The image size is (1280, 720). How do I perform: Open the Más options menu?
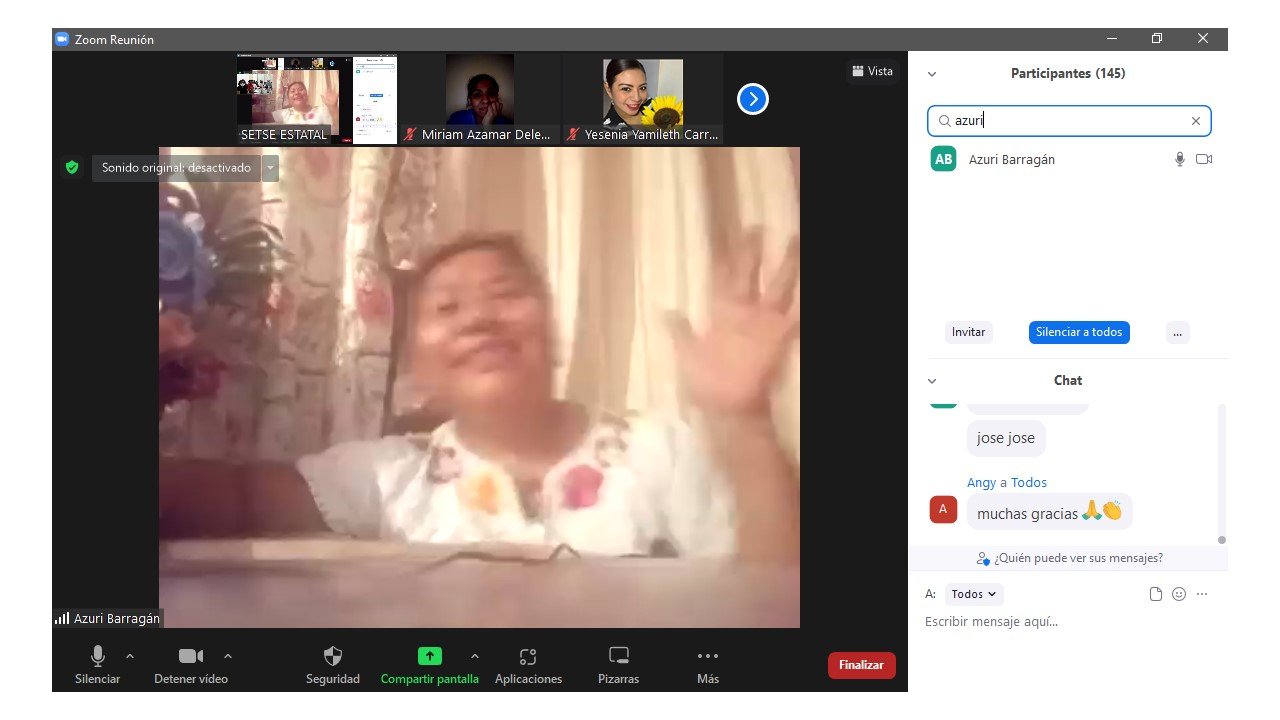point(708,665)
